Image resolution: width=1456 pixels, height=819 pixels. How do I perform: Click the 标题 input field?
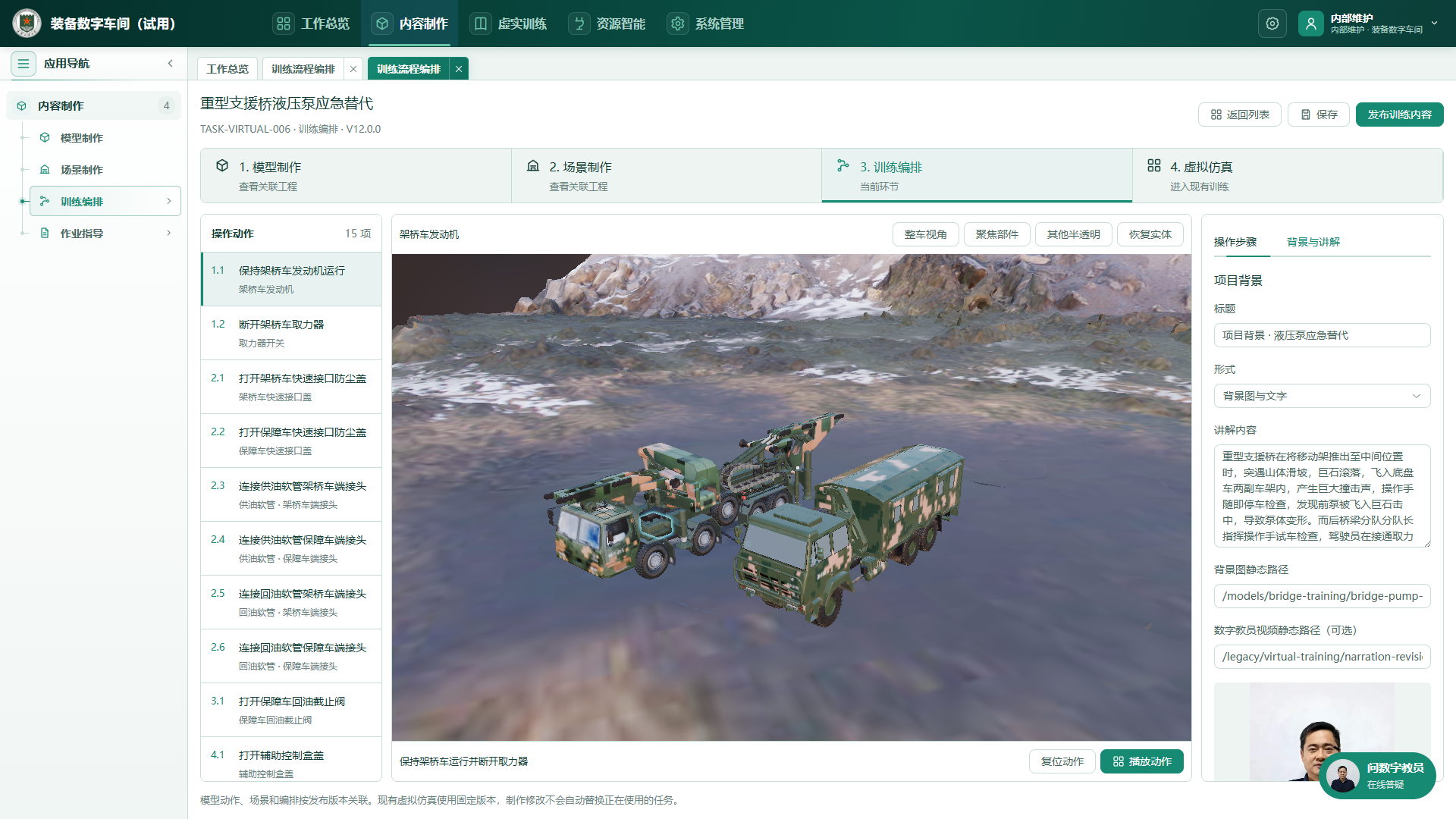click(1322, 335)
